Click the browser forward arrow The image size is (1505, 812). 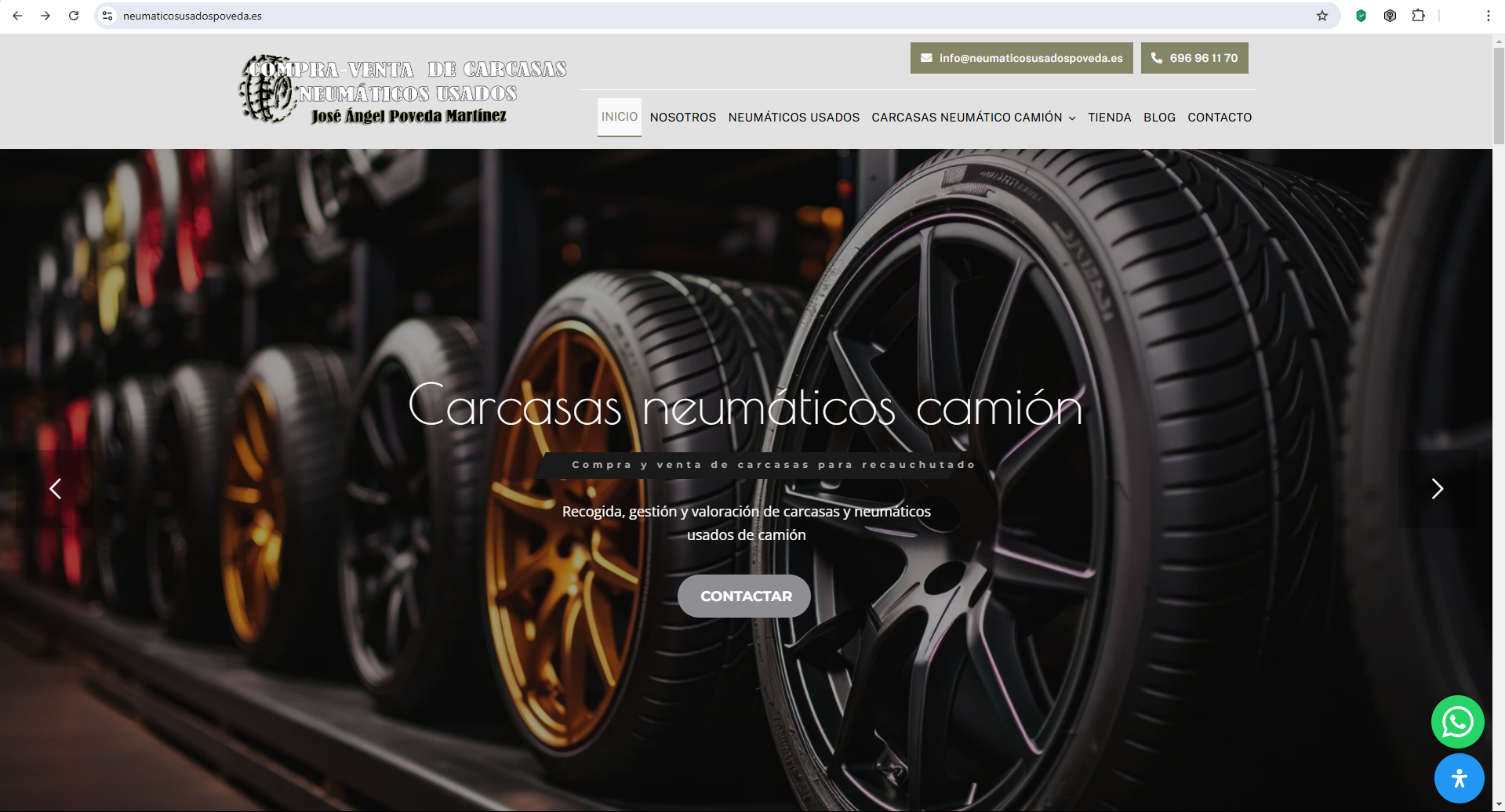pyautogui.click(x=45, y=16)
